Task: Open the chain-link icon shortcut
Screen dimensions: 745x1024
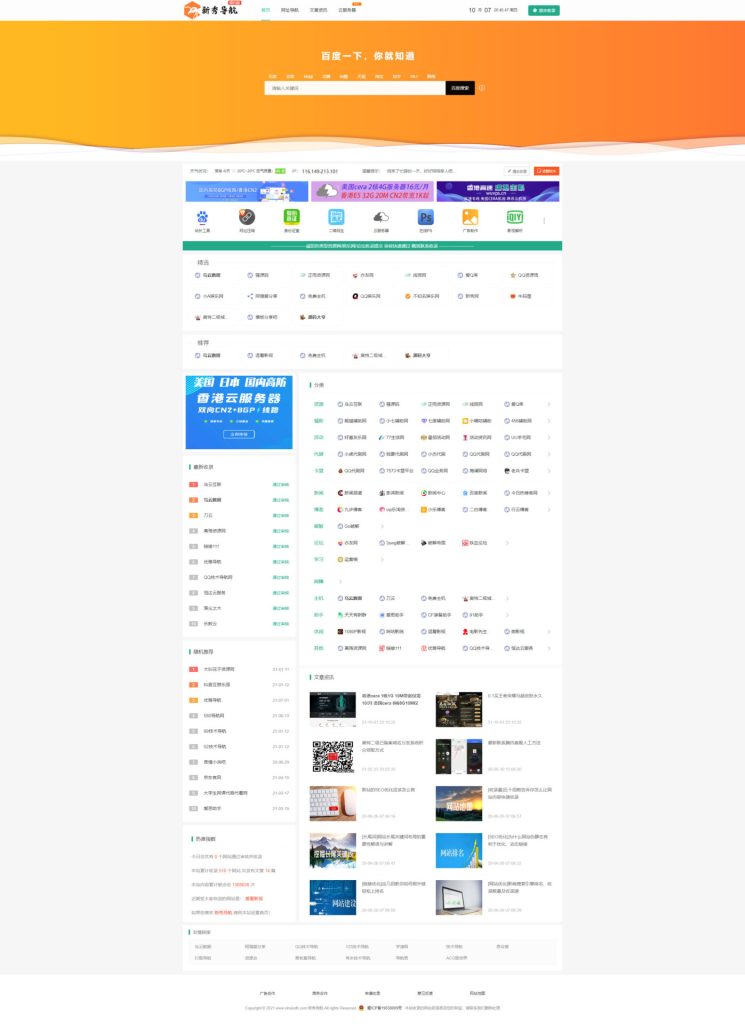Action: [247, 217]
